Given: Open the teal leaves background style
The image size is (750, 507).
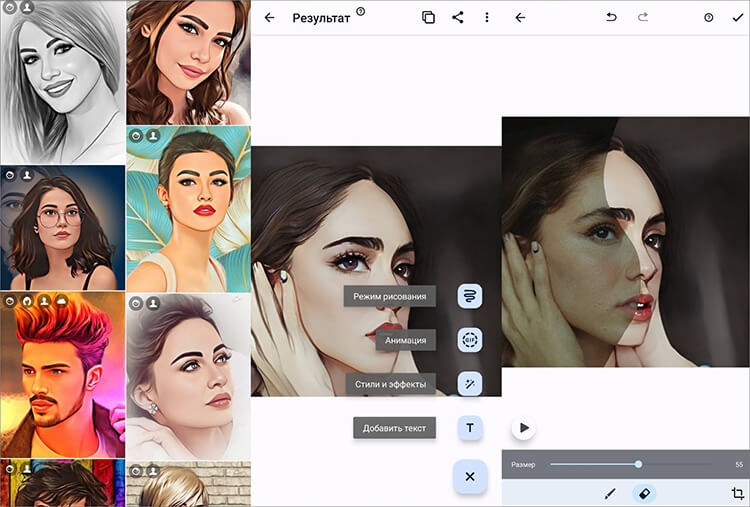Looking at the screenshot, I should [x=188, y=209].
